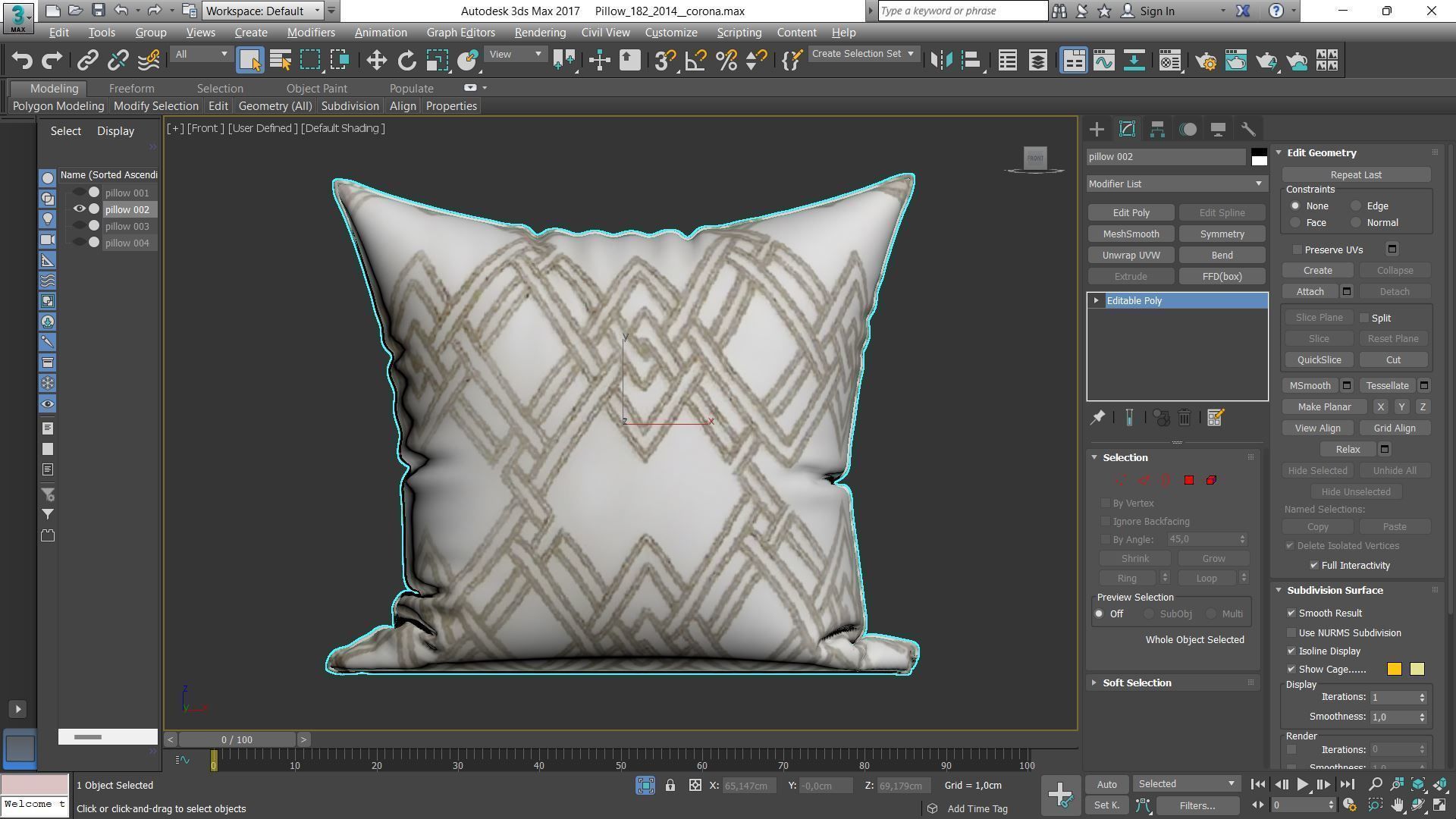Screen dimensions: 1456x819
Task: Activate Bind to Space Warp tool
Action: 149,60
